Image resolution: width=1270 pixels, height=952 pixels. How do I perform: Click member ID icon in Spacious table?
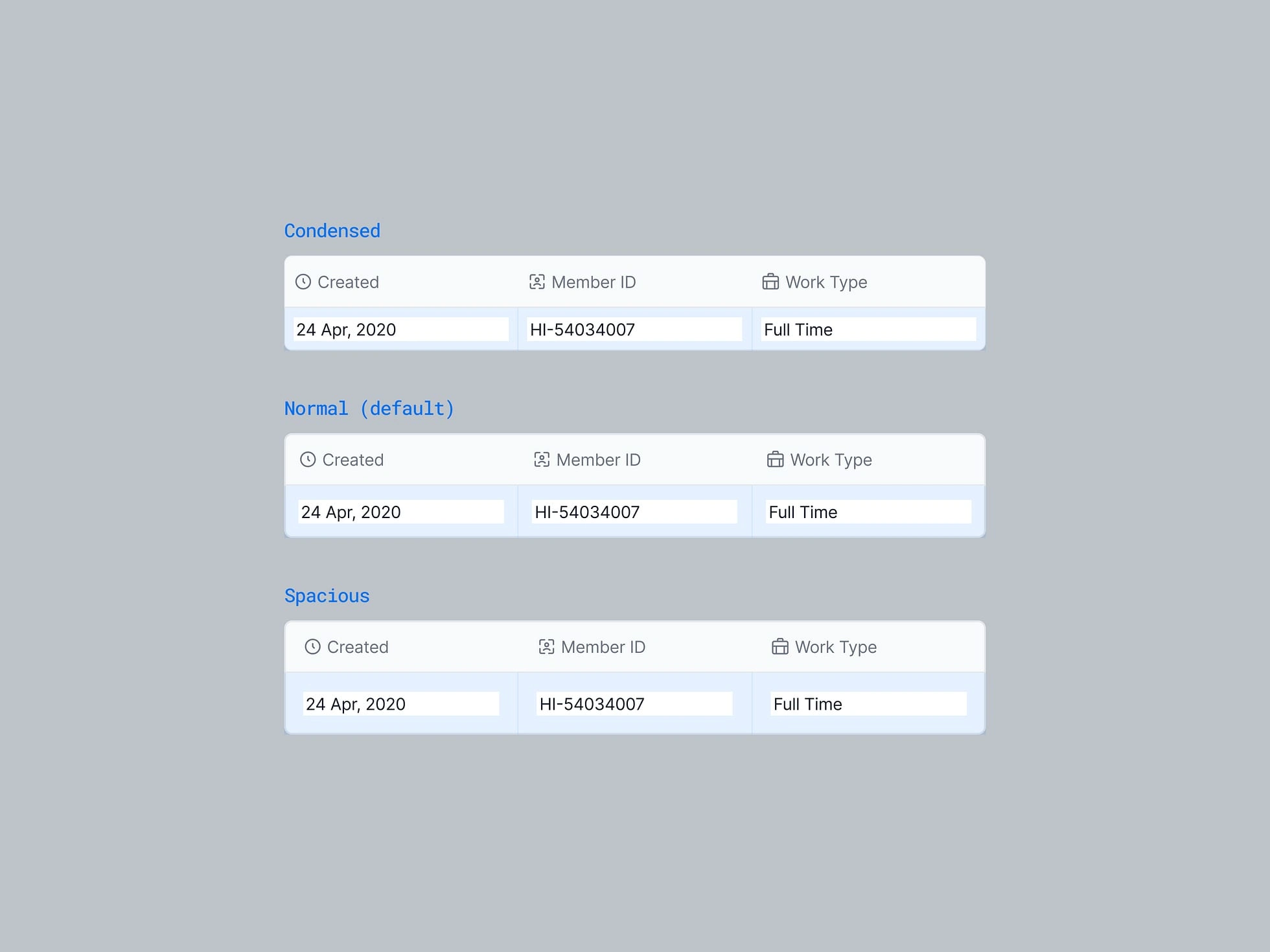(x=547, y=646)
